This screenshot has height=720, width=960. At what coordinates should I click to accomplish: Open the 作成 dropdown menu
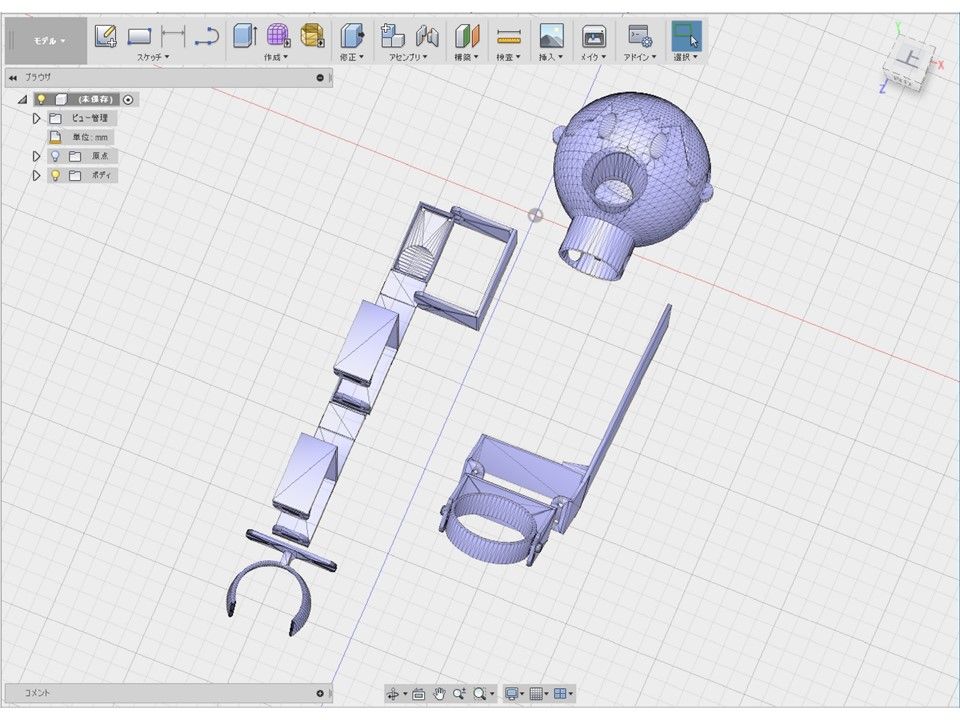[276, 57]
